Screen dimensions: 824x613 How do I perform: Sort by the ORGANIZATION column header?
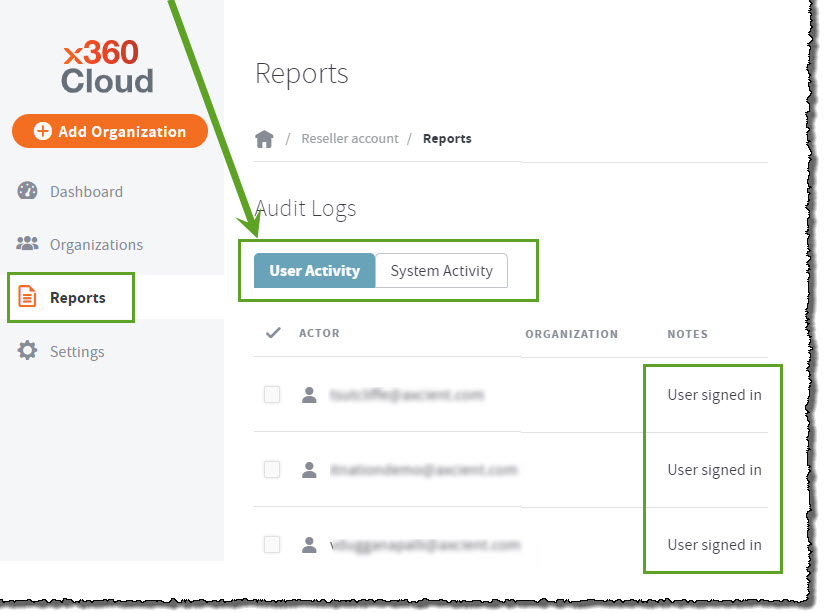[572, 334]
